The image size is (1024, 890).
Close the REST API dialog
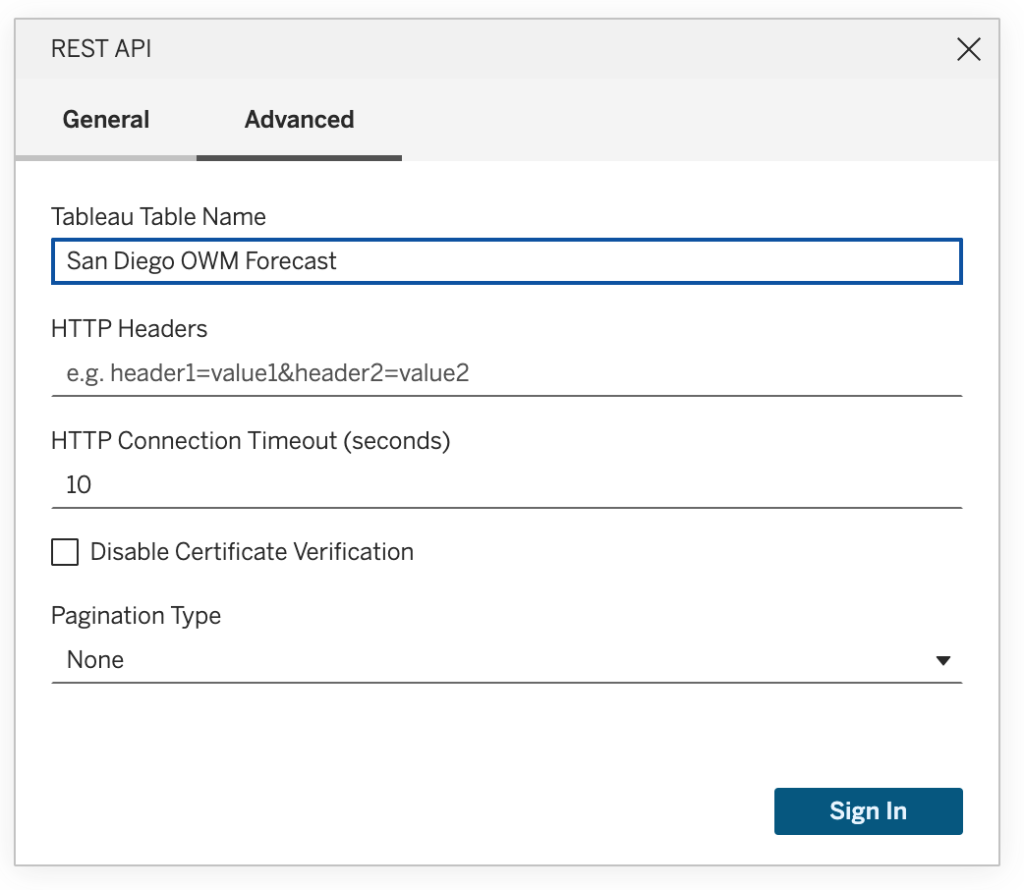point(968,50)
